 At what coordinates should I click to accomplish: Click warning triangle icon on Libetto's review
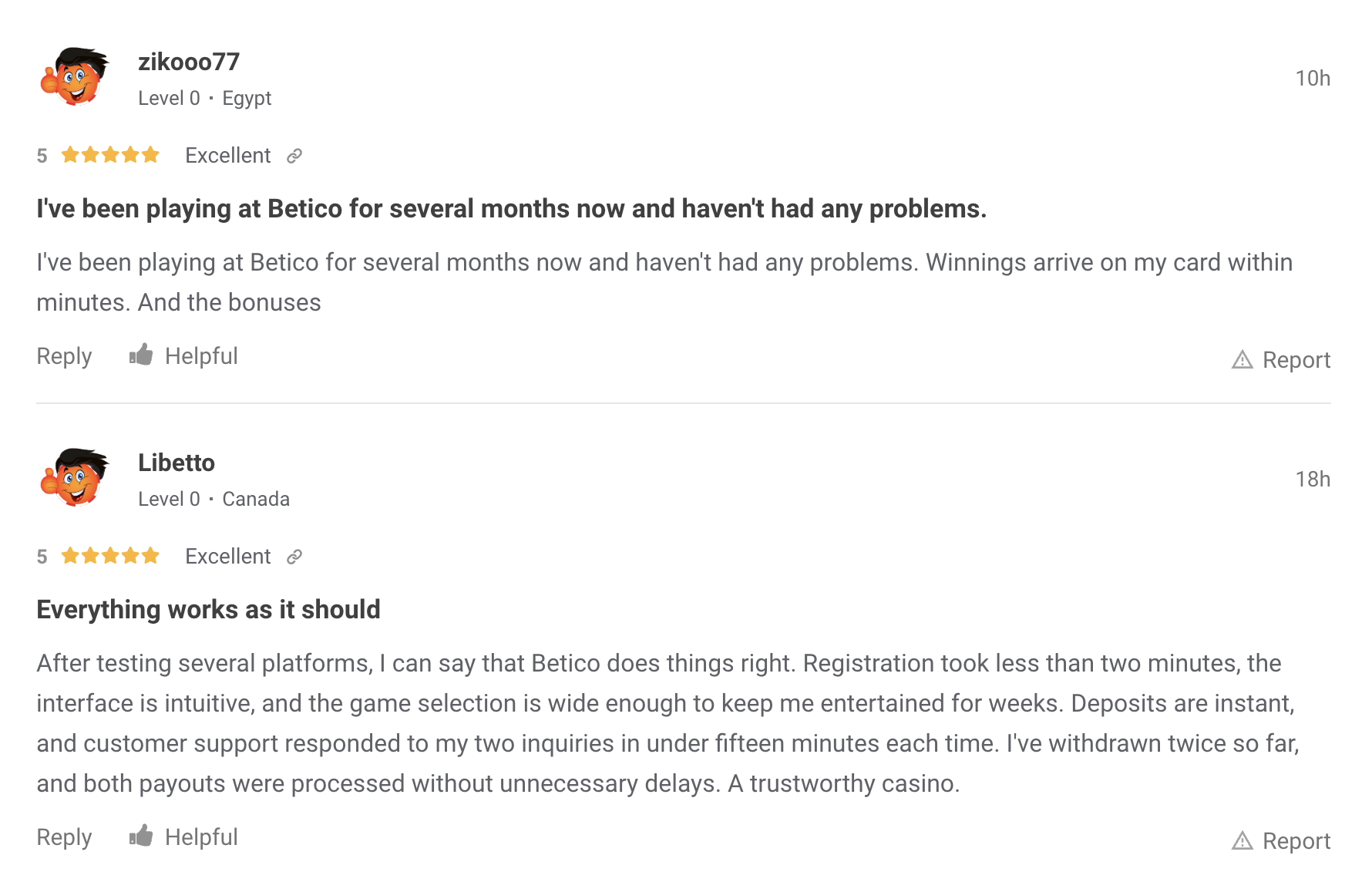pyautogui.click(x=1242, y=841)
